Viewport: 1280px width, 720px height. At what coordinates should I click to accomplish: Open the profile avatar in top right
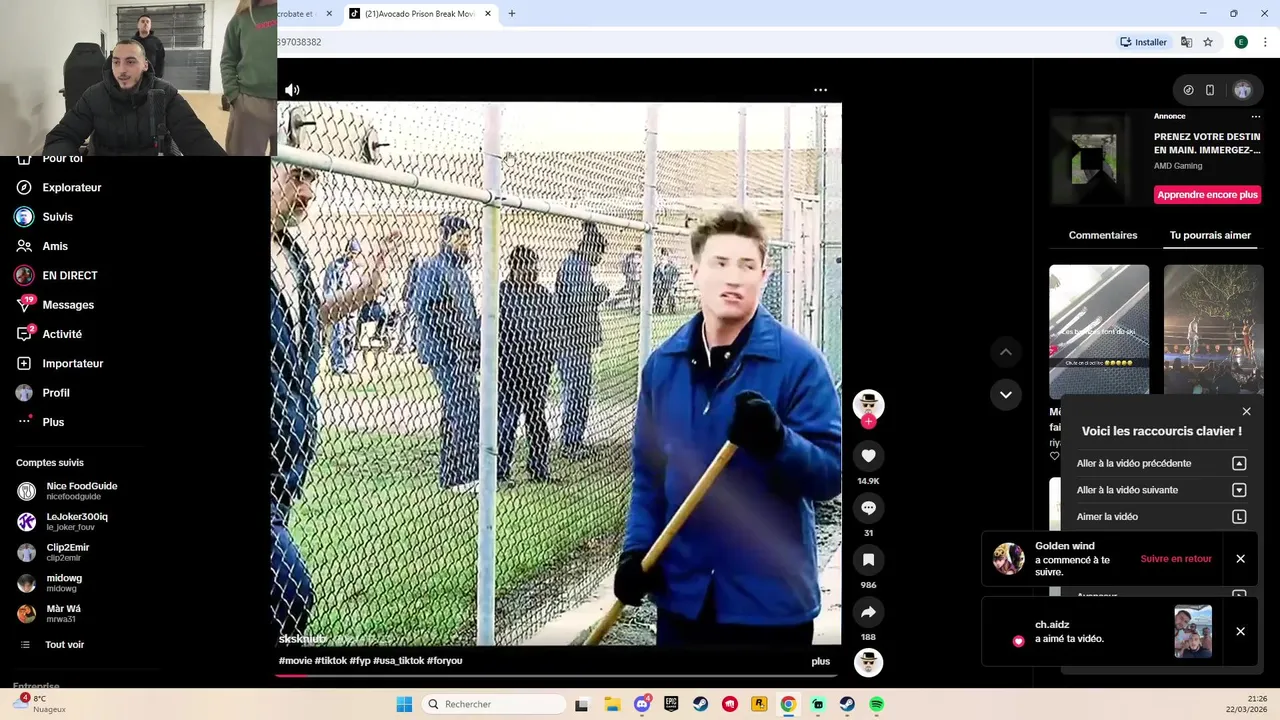1243,90
